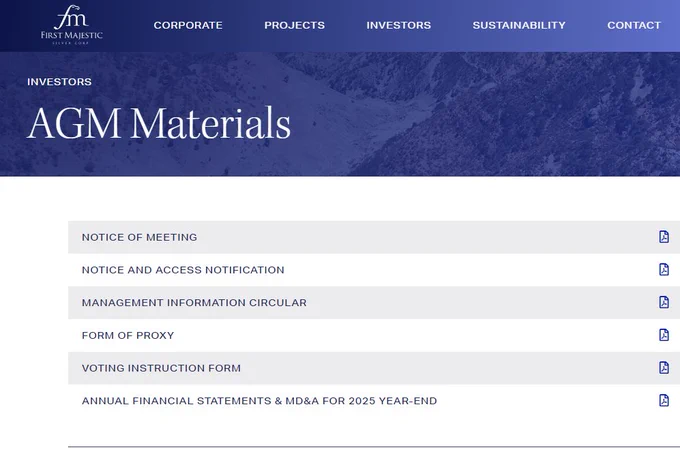Click the Investors breadcrumb label
The image size is (680, 452).
point(59,82)
